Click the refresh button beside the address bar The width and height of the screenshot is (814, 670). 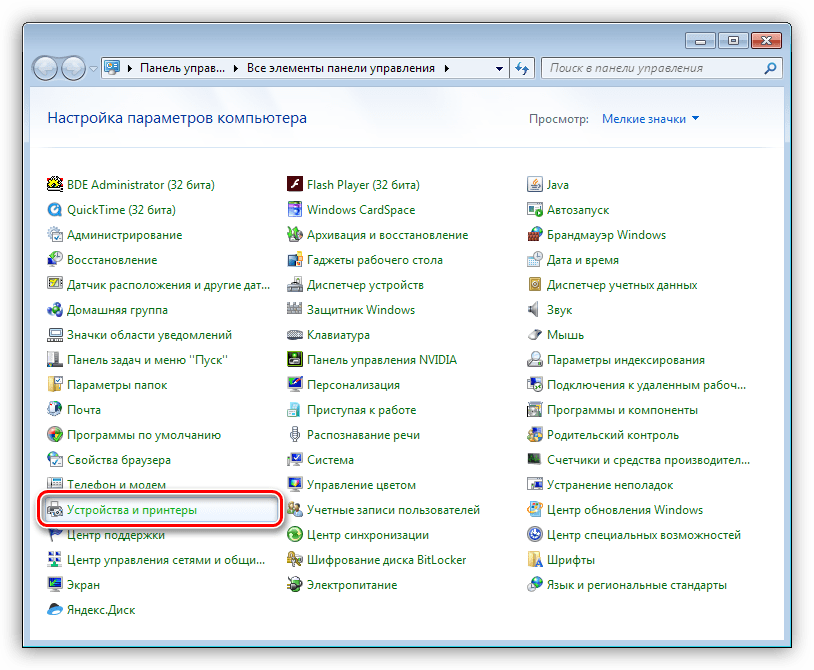click(x=523, y=68)
